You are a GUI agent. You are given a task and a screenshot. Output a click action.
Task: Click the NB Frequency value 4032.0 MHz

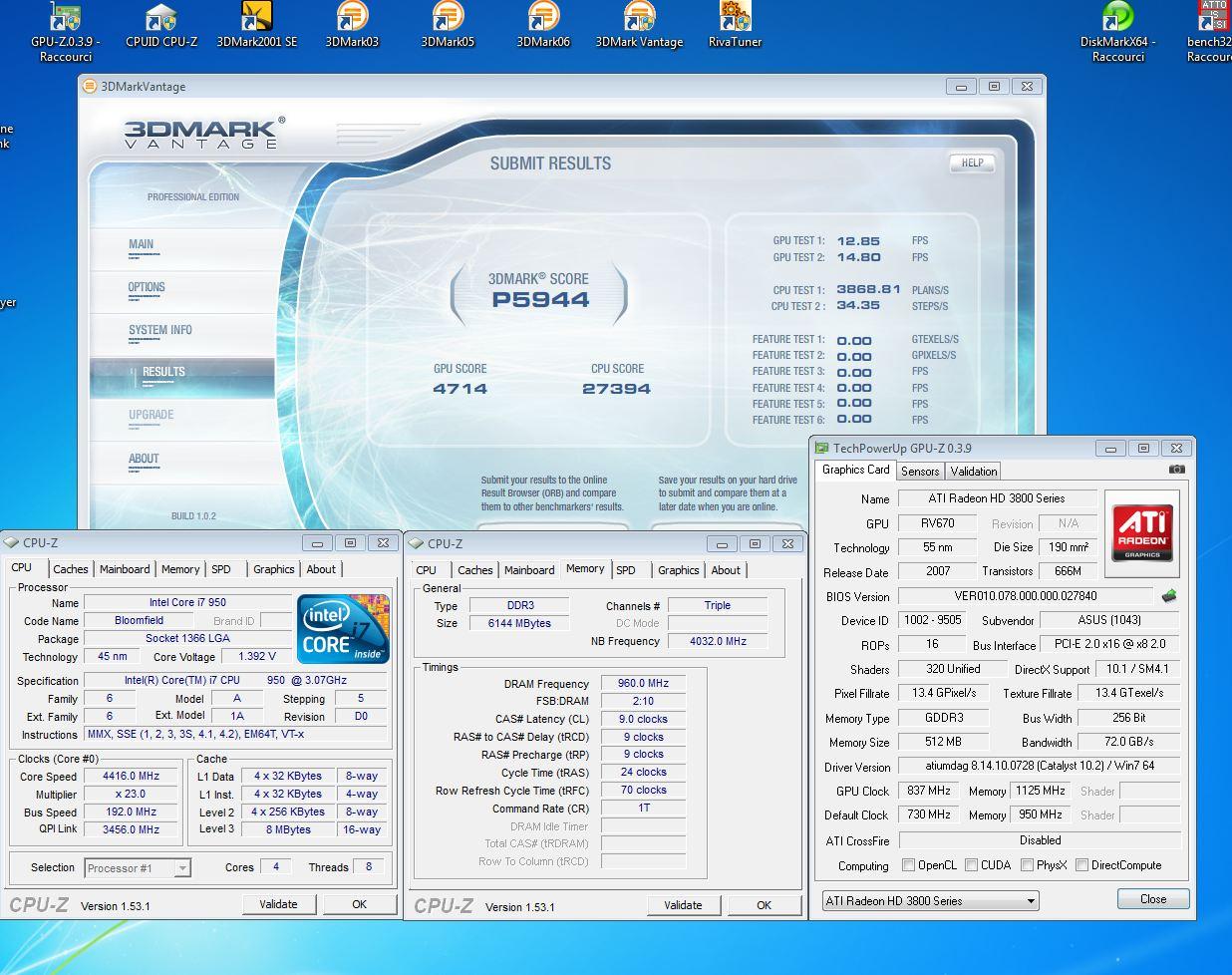[x=718, y=641]
